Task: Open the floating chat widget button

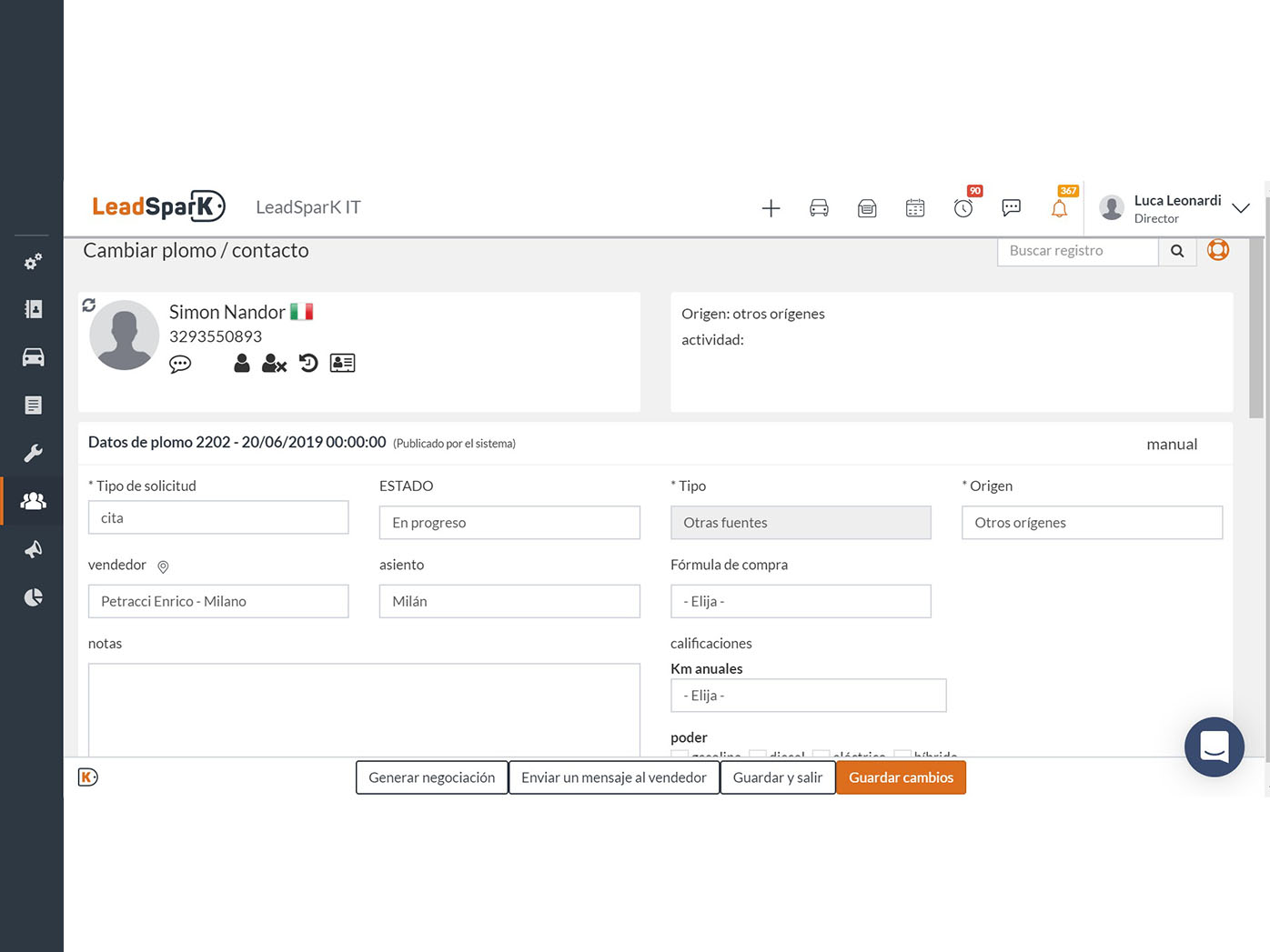Action: point(1215,747)
